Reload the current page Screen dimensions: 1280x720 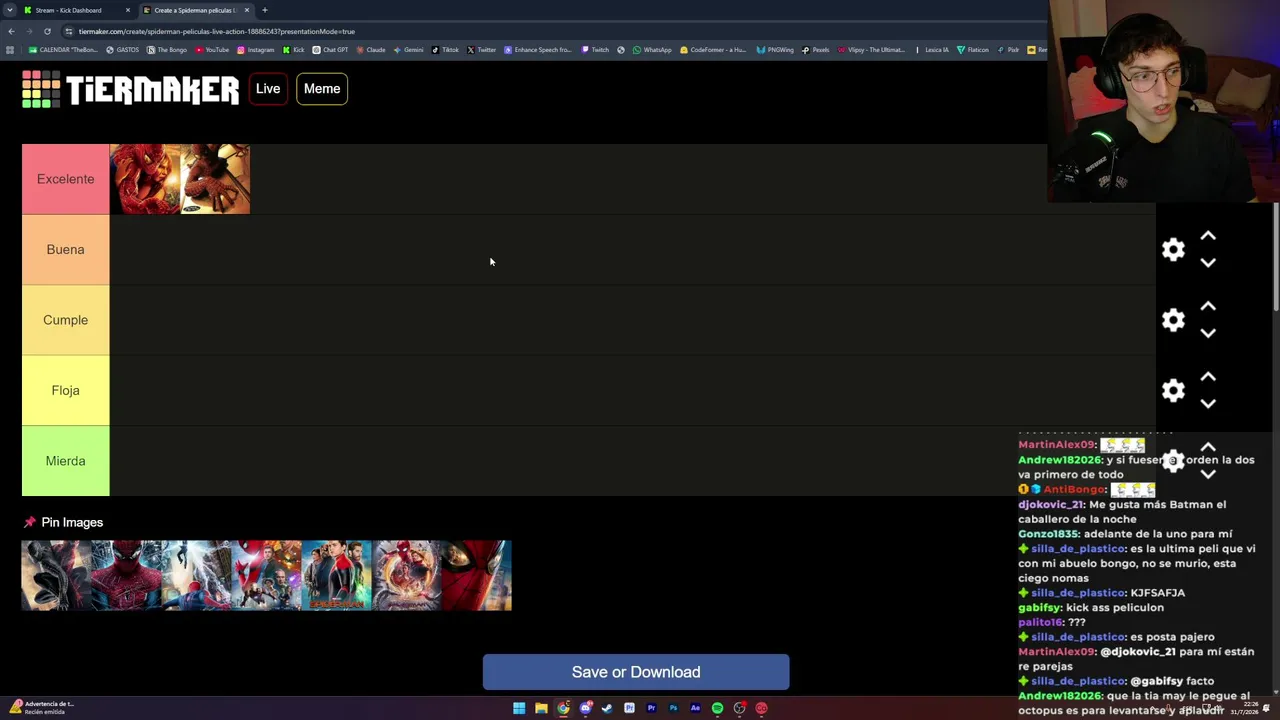tap(47, 31)
